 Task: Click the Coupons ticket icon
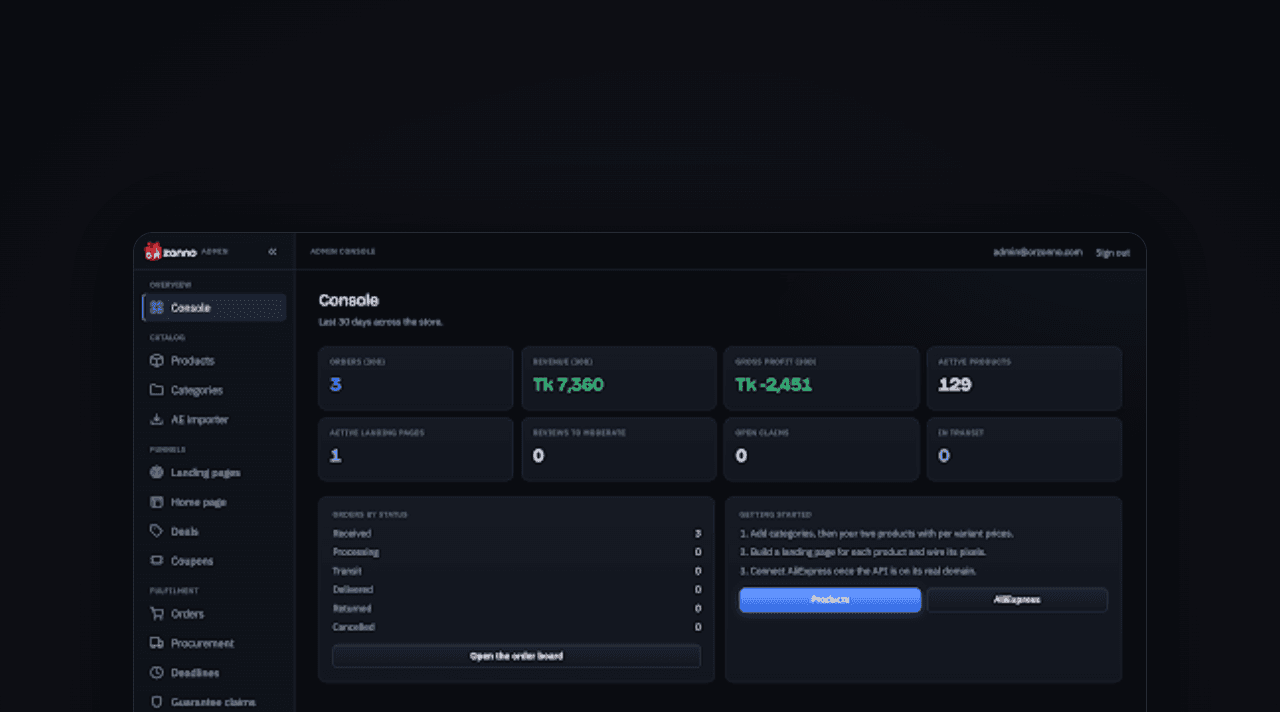tap(157, 561)
